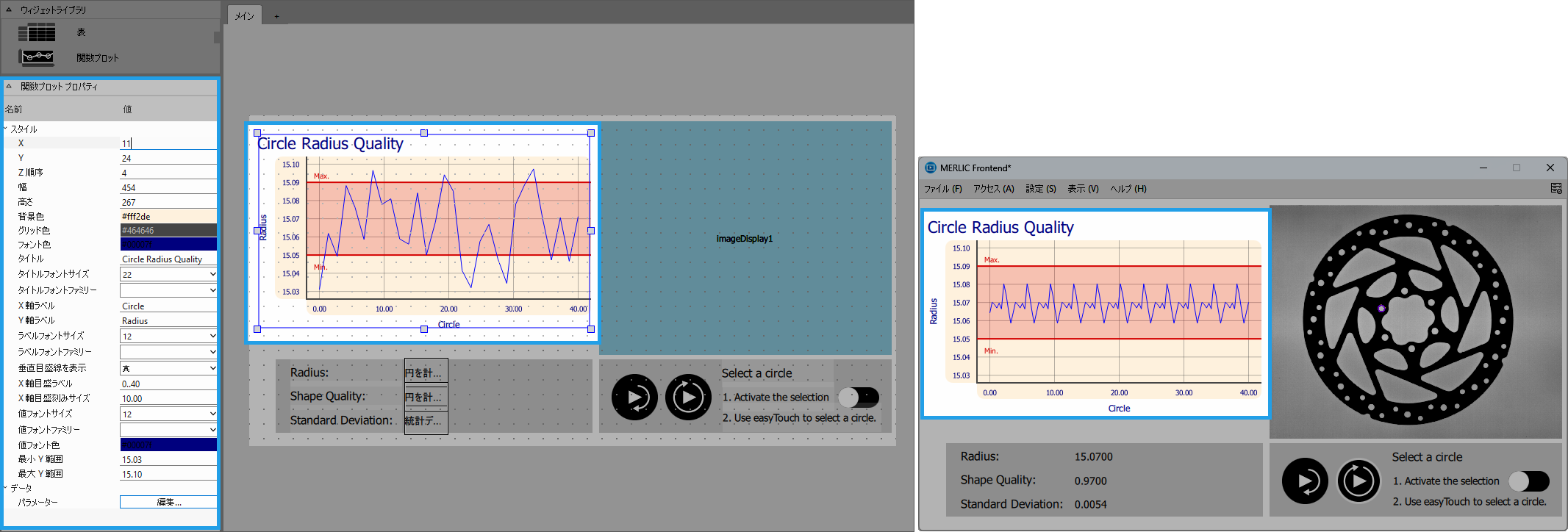Toggle 'Activate the selection' switch in Frontend window
This screenshot has height=532, width=1568.
pyautogui.click(x=1528, y=481)
